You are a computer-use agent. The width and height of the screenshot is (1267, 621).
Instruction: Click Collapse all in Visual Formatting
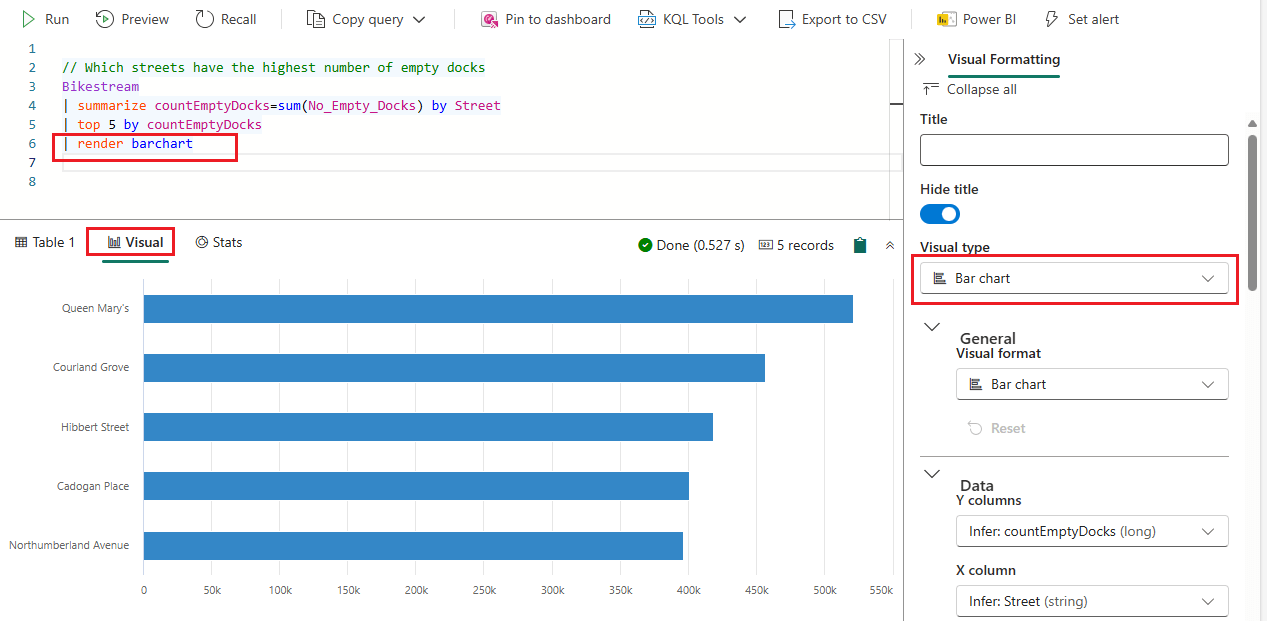pyautogui.click(x=981, y=88)
